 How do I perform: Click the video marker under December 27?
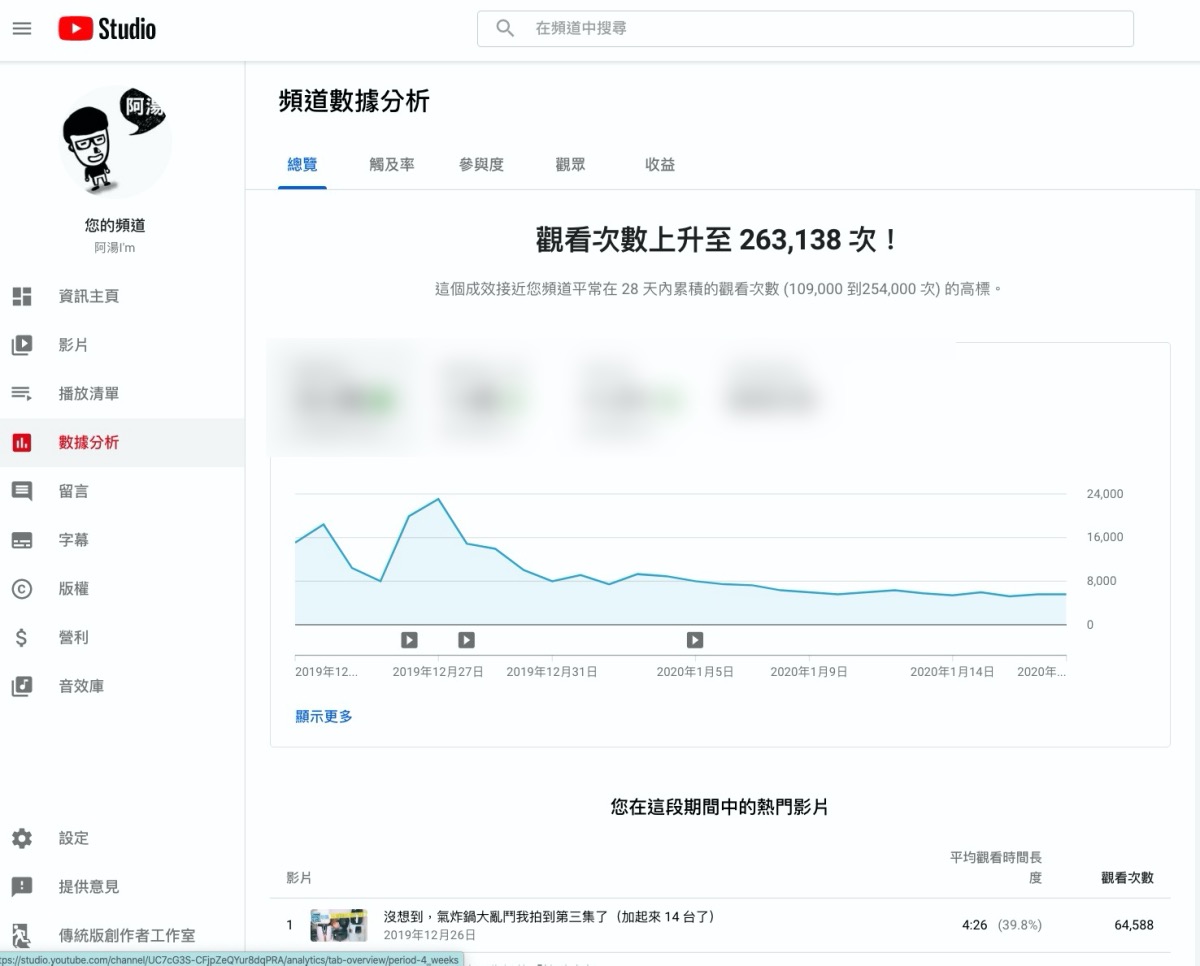(x=466, y=640)
